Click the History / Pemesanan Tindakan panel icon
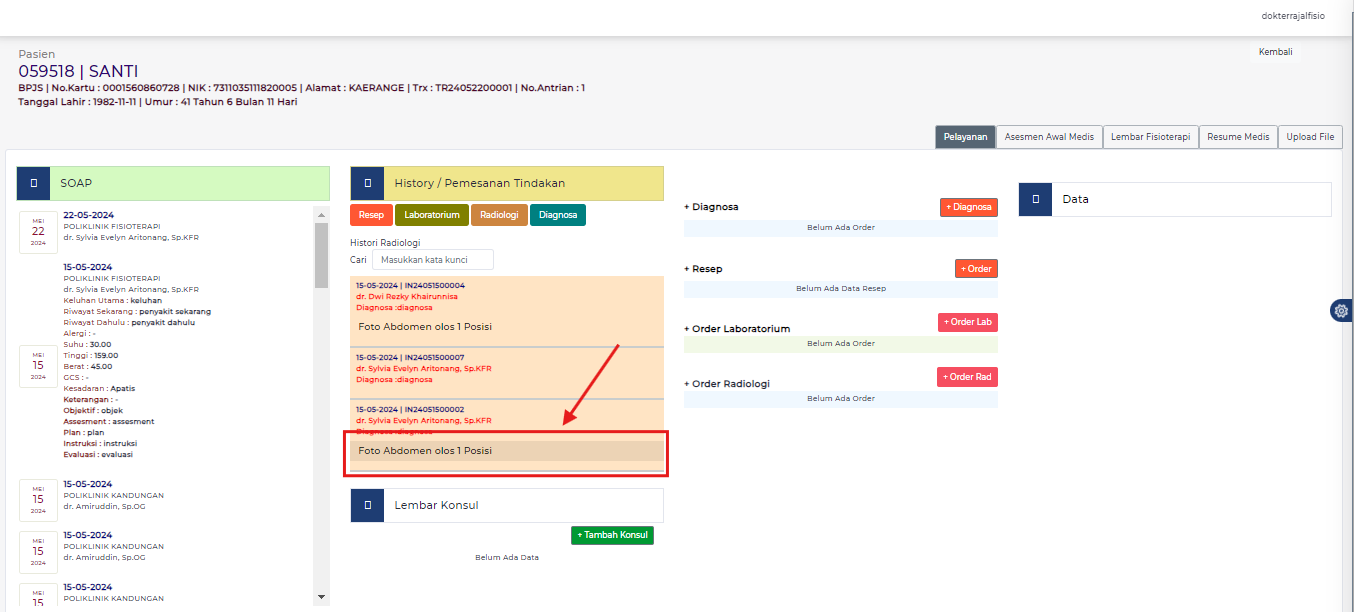Image resolution: width=1354 pixels, height=612 pixels. click(x=368, y=184)
